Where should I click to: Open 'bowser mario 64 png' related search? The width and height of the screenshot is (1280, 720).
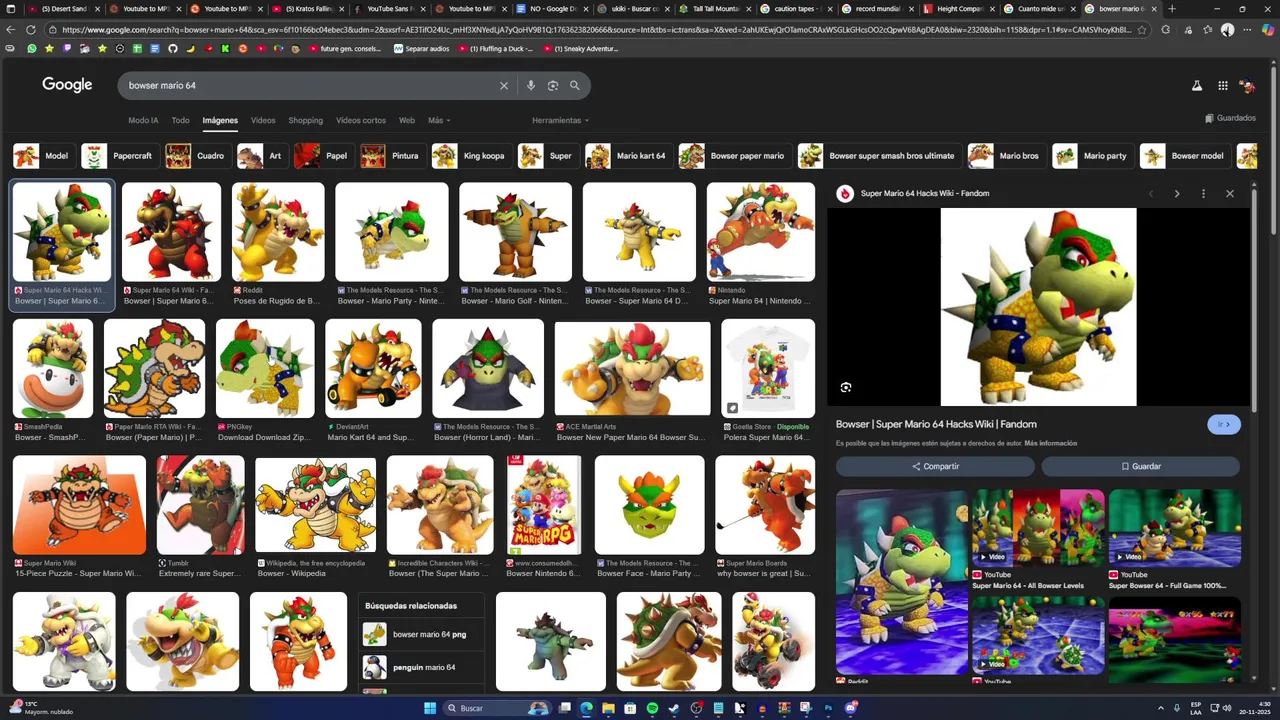tap(421, 634)
